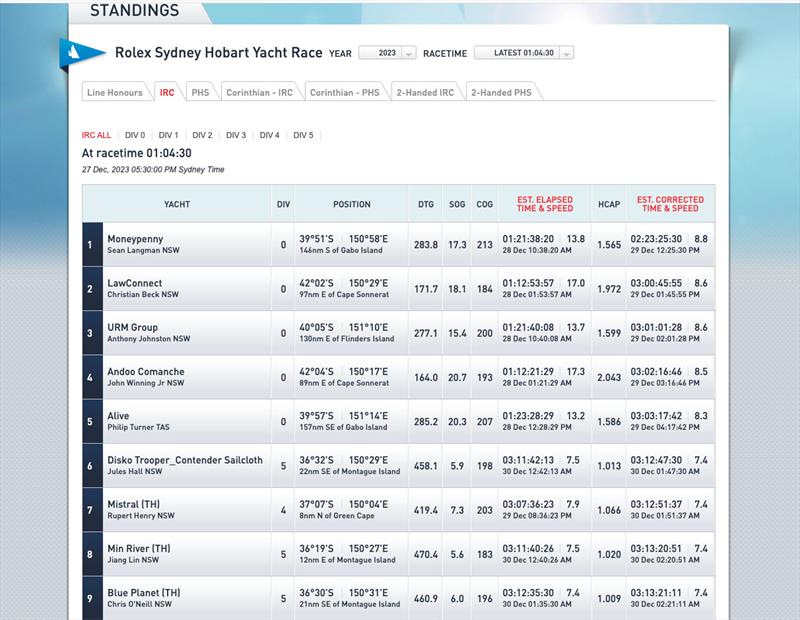
Task: Open the Min River (TH) yacht entry
Action: (139, 549)
